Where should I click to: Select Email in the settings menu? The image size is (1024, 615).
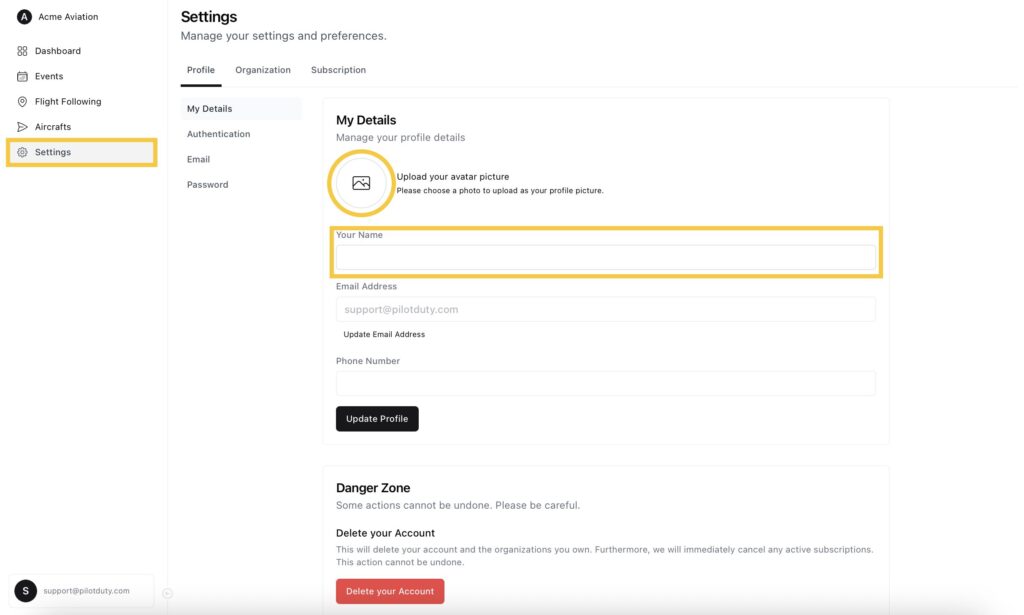click(198, 158)
